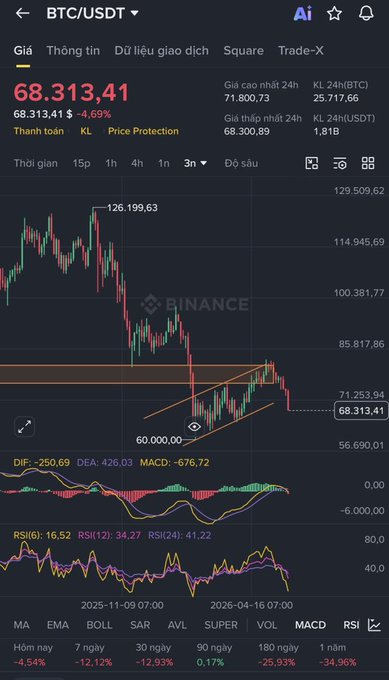Tap the DEA: 426,03 readout
Screen dimensions: 389x680
pos(105,463)
